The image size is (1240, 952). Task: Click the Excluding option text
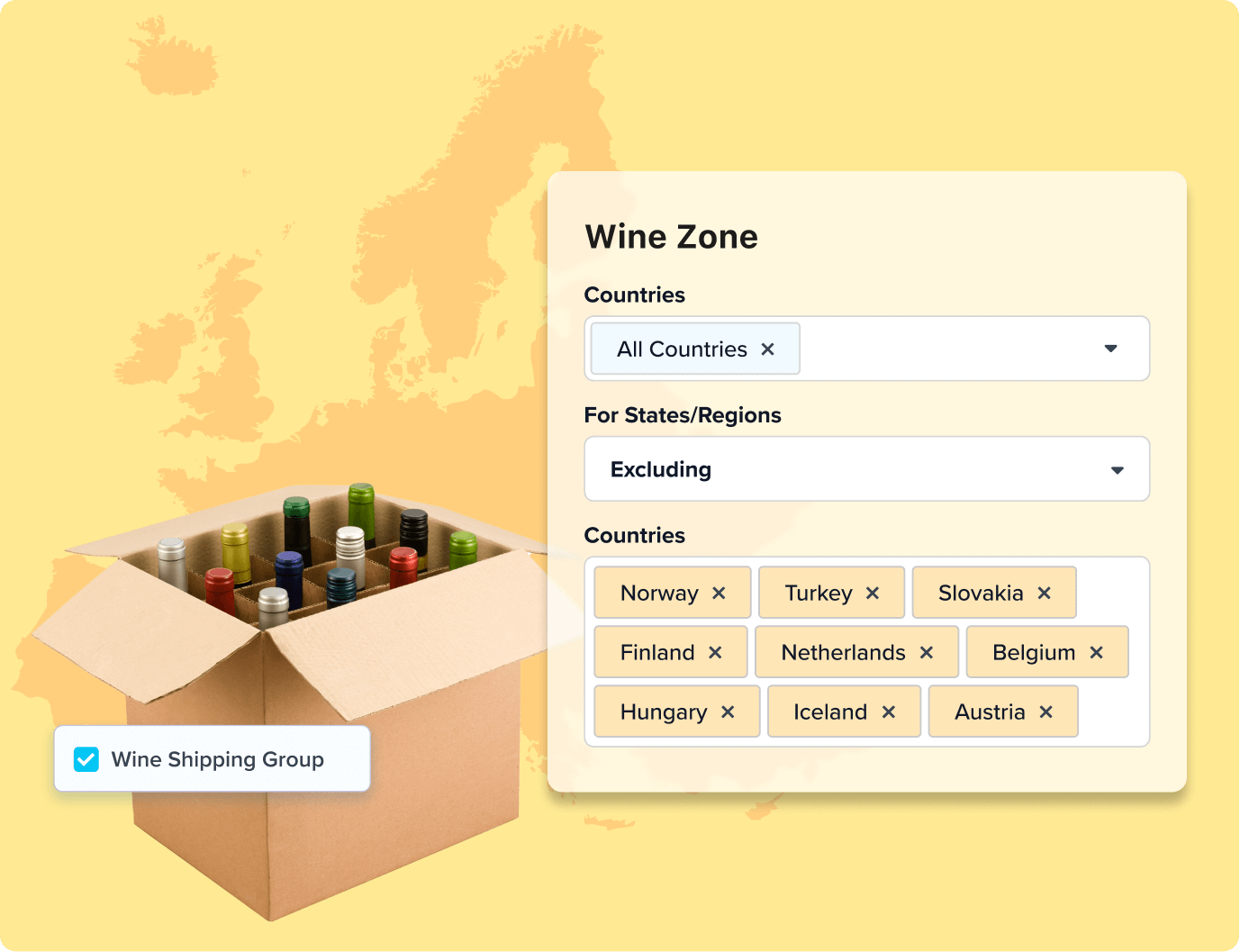tap(660, 469)
